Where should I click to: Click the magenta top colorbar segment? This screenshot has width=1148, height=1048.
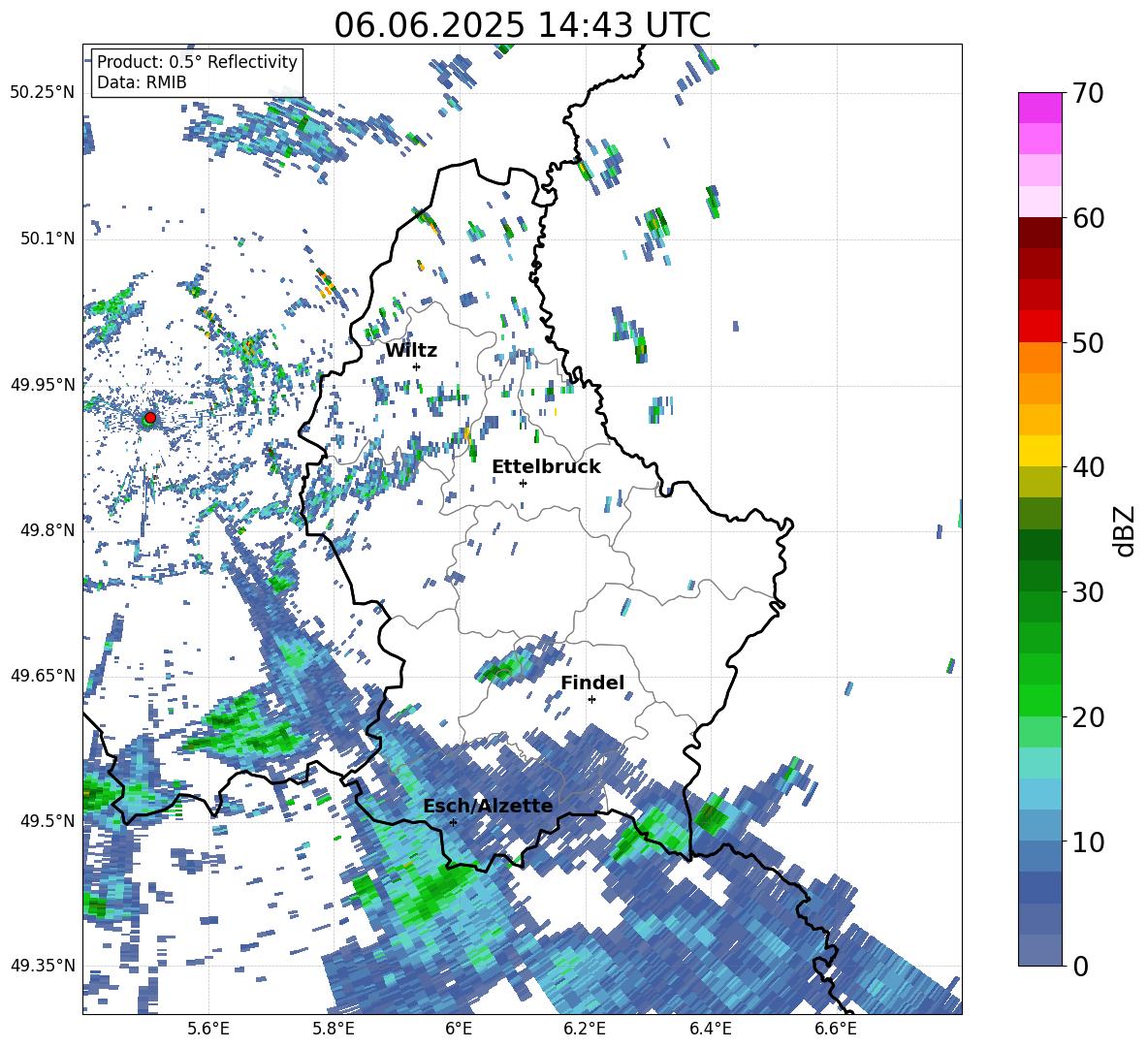click(x=1039, y=108)
